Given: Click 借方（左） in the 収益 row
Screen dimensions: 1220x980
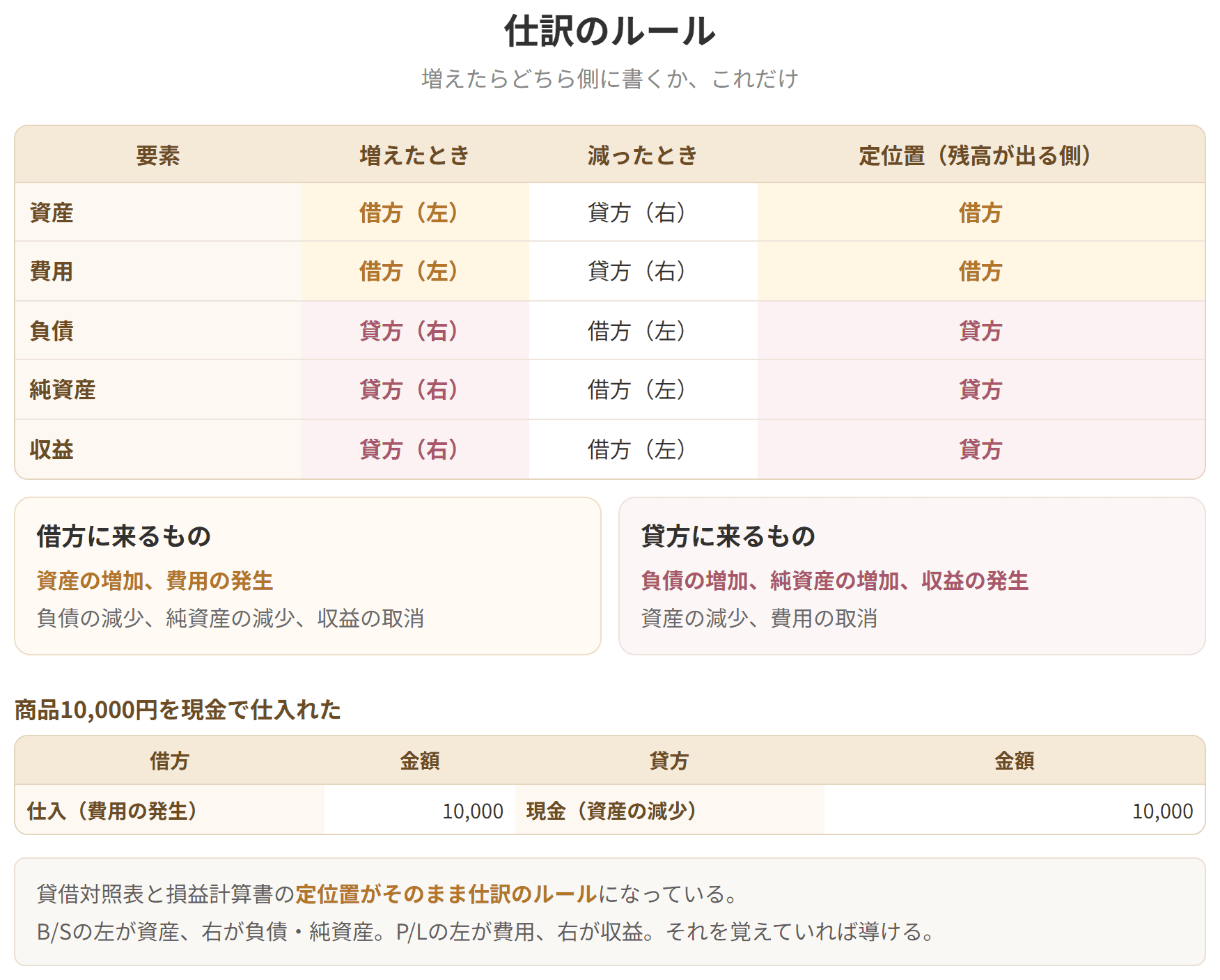Looking at the screenshot, I should tap(643, 449).
